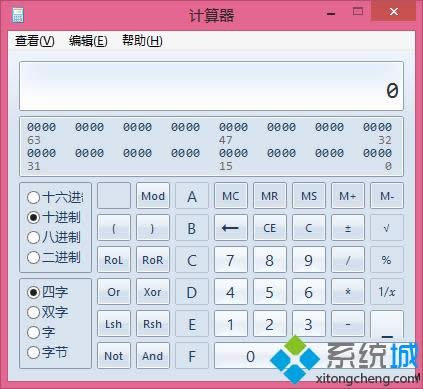Image resolution: width=423 pixels, height=389 pixels.
Task: Click the number 5 key
Action: coord(270,292)
